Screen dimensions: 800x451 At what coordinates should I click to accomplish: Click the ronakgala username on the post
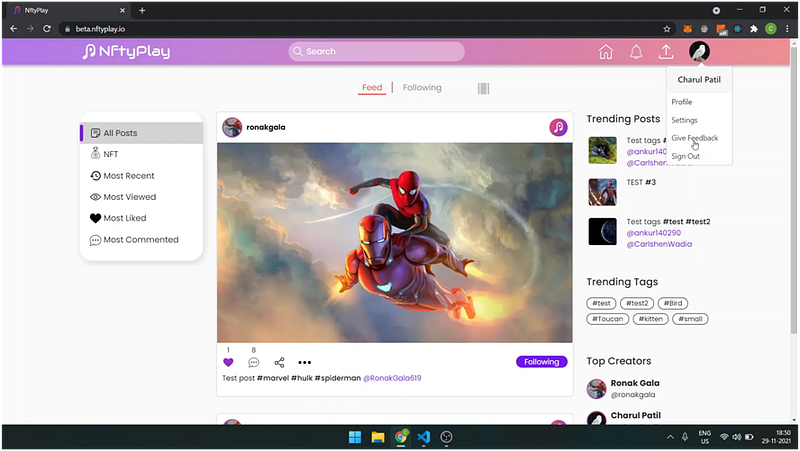pyautogui.click(x=266, y=128)
